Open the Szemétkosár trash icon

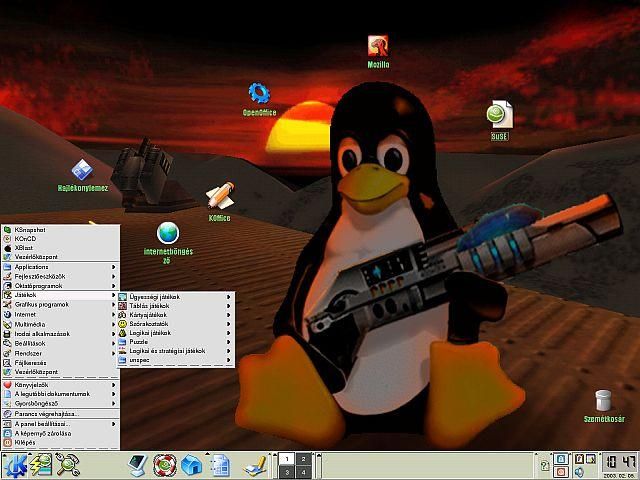coord(602,402)
